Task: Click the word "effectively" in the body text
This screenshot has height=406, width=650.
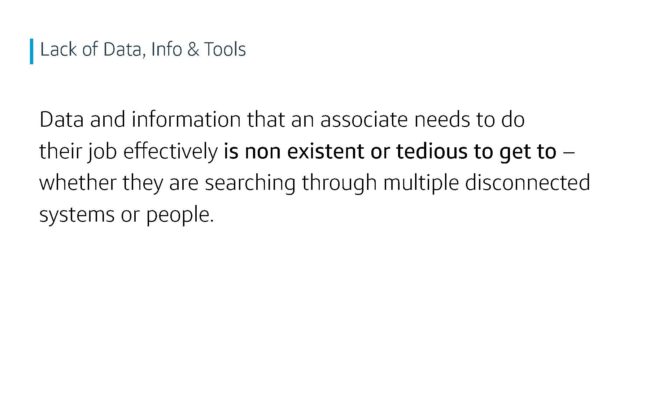Action: tap(170, 151)
